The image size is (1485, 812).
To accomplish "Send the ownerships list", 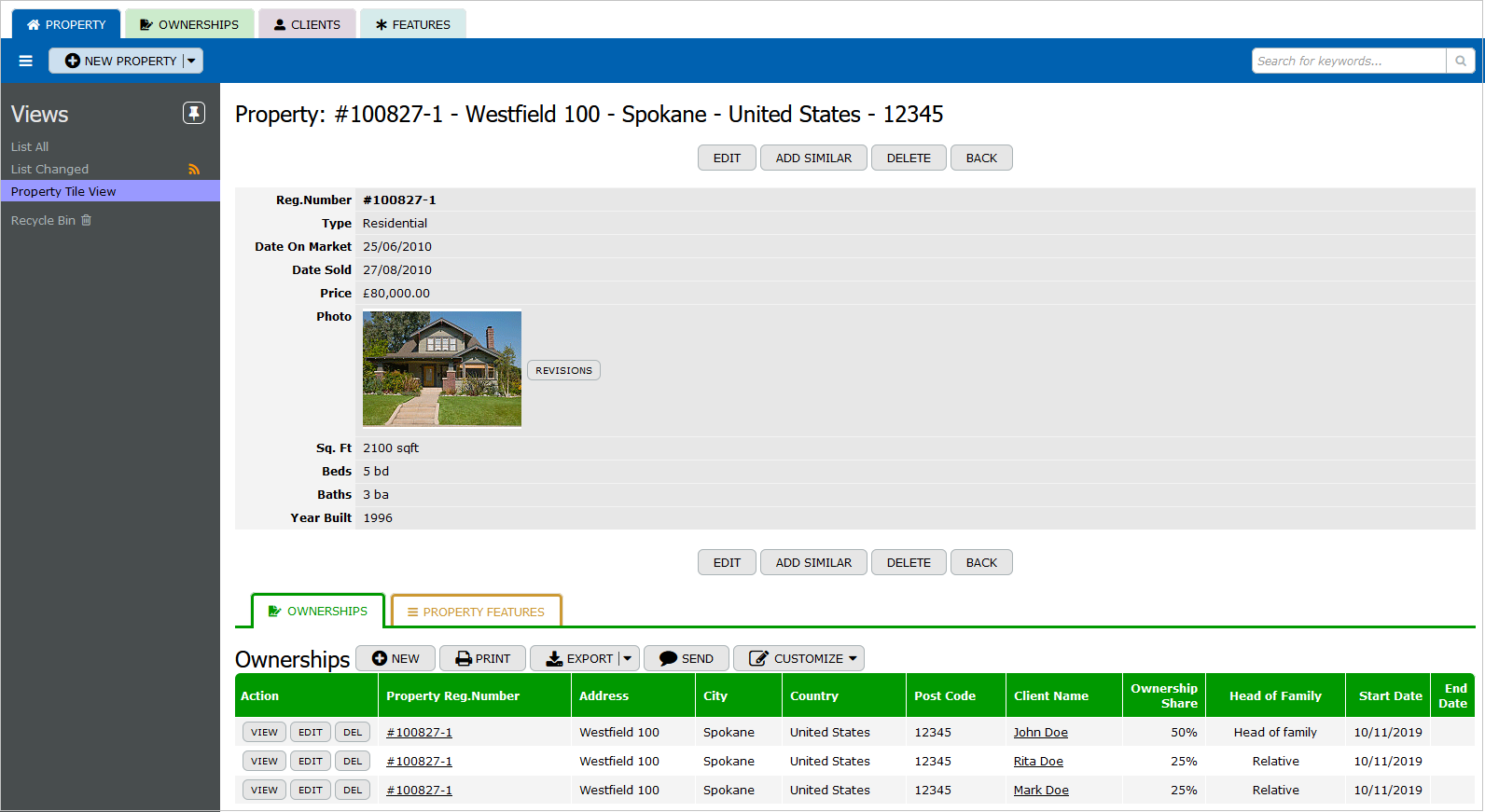I will (686, 658).
